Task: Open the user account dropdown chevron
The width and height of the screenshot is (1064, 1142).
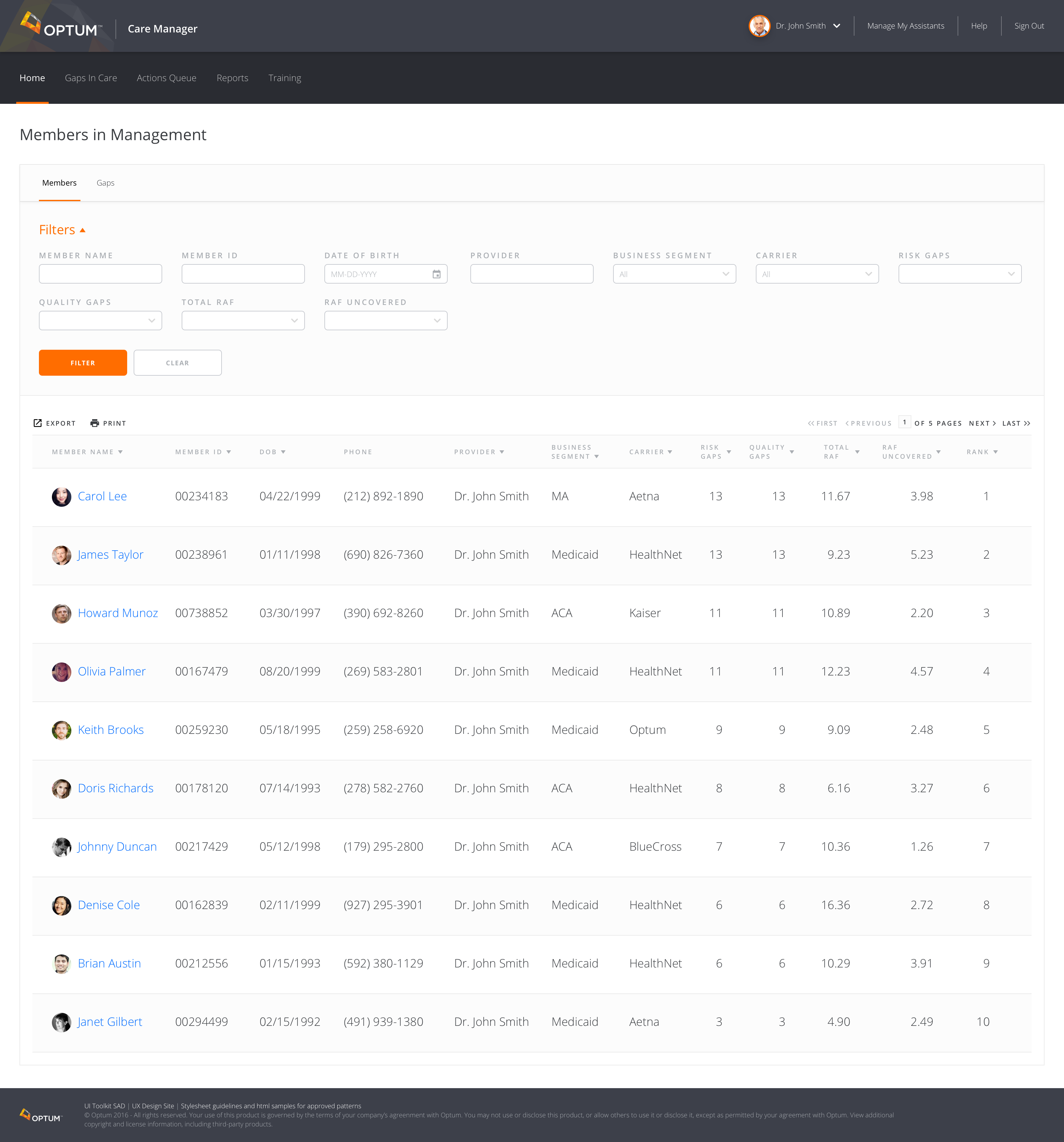Action: click(x=837, y=26)
